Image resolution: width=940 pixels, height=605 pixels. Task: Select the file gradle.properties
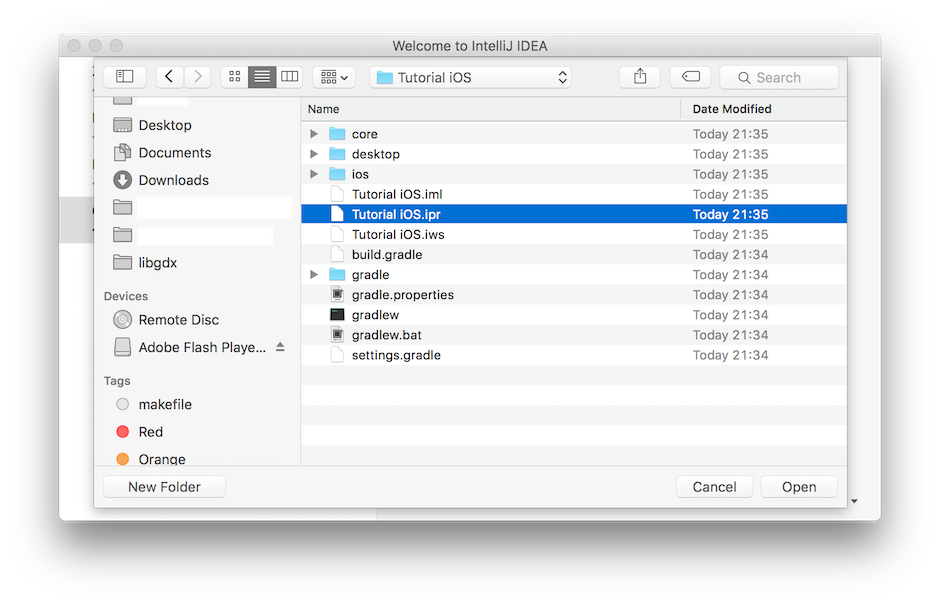[x=574, y=295]
